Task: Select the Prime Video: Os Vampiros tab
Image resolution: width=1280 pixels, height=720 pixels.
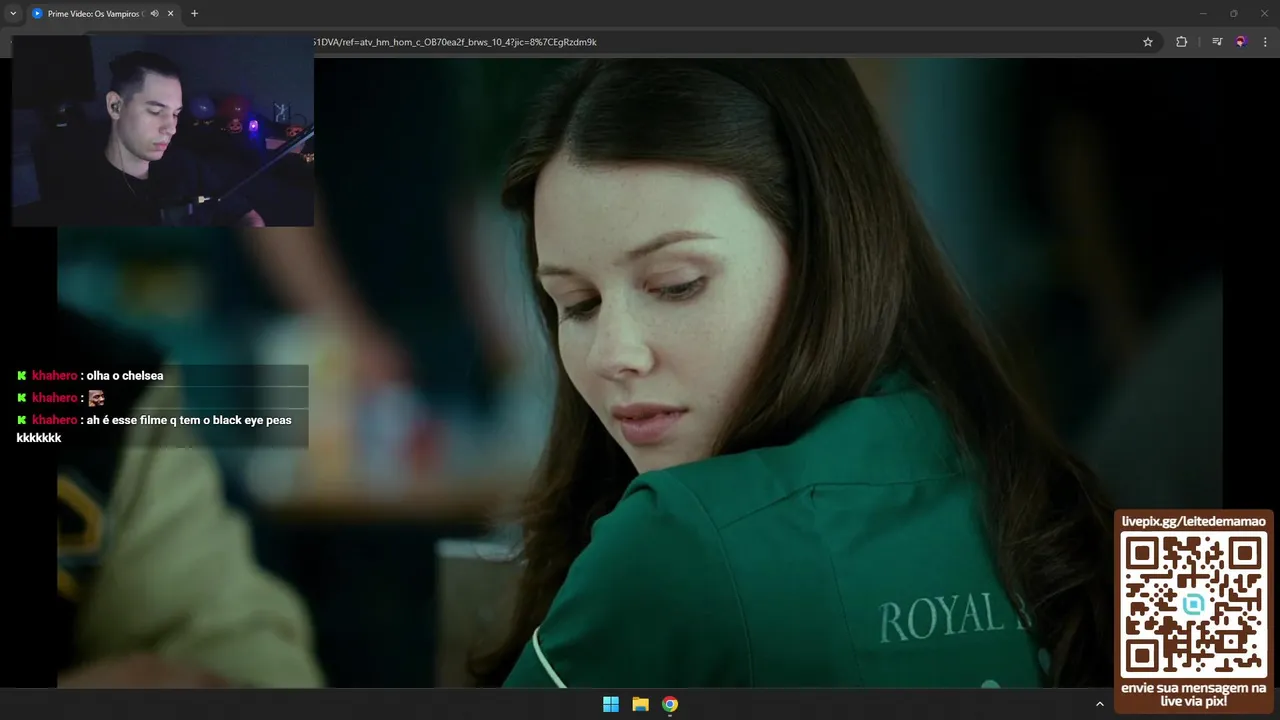Action: point(95,14)
